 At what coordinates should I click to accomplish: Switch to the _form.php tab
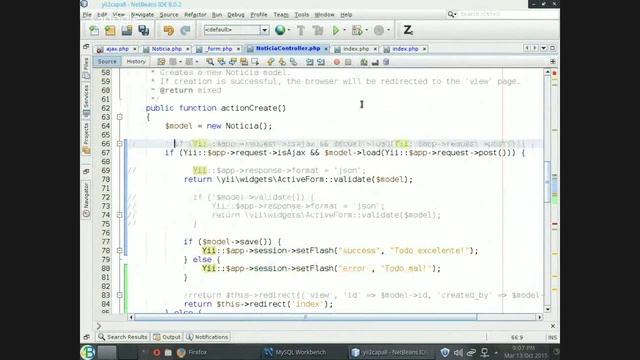(x=219, y=49)
